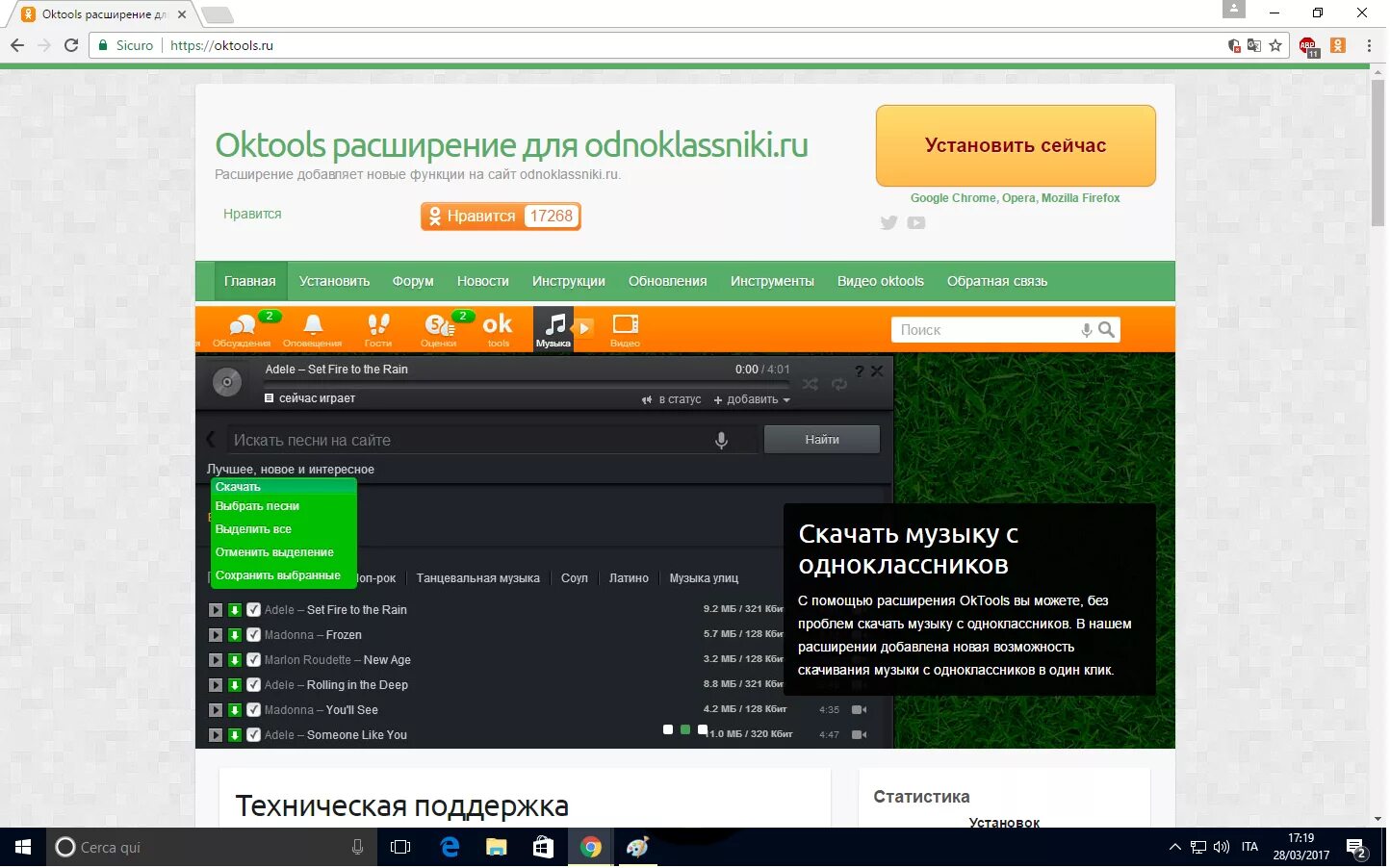Click the orange play arrow beside Музыка
The image size is (1390, 868).
584,329
